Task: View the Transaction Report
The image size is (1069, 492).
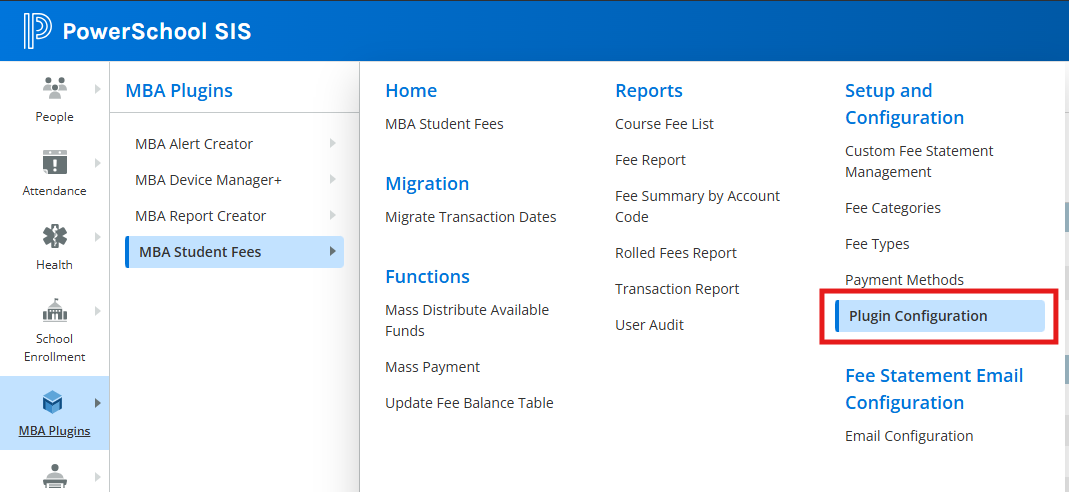Action: tap(677, 289)
